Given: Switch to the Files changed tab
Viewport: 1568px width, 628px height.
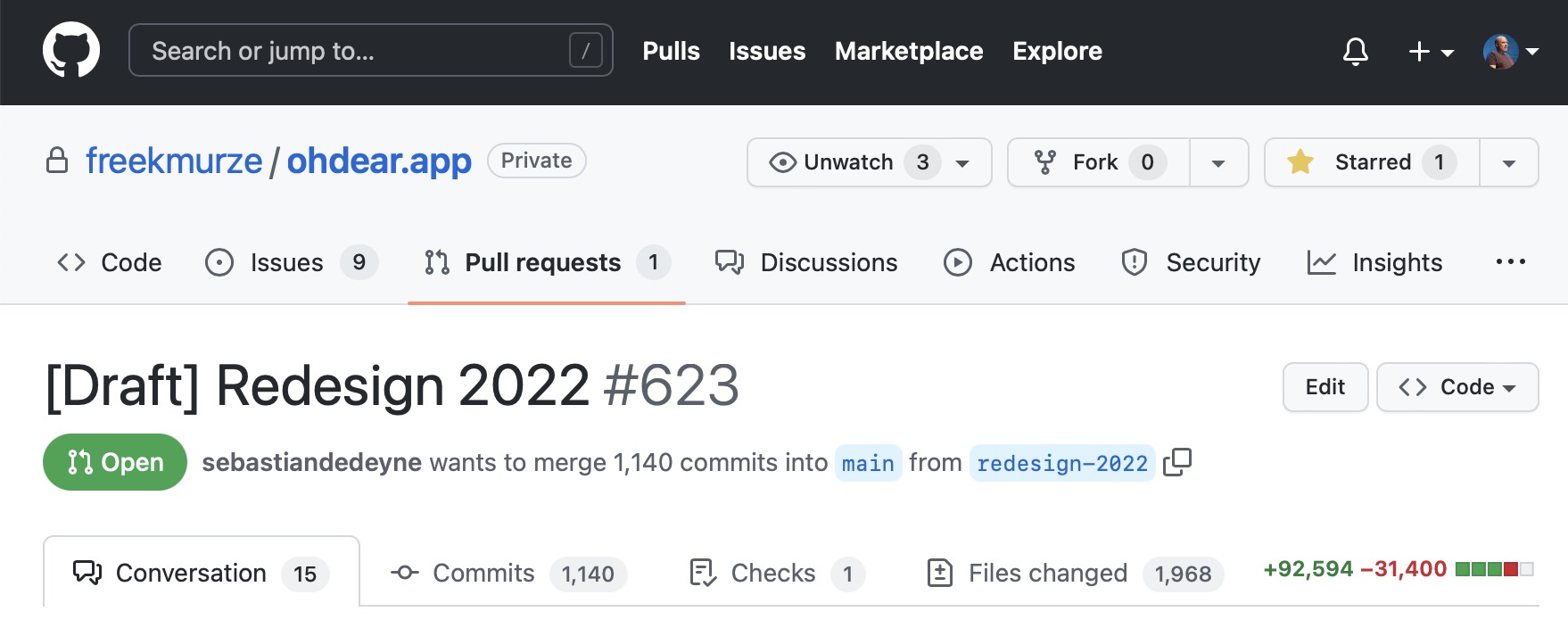Looking at the screenshot, I should coord(1075,573).
